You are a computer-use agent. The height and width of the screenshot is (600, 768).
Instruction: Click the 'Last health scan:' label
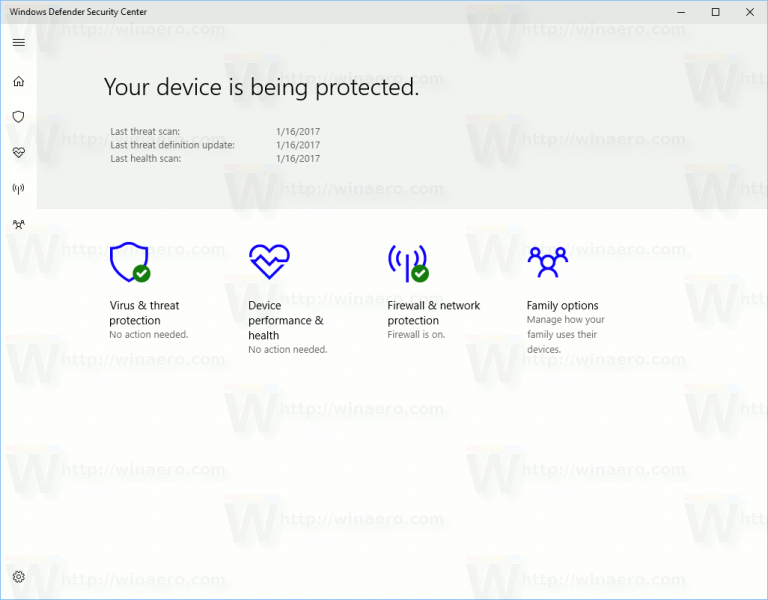click(x=145, y=158)
